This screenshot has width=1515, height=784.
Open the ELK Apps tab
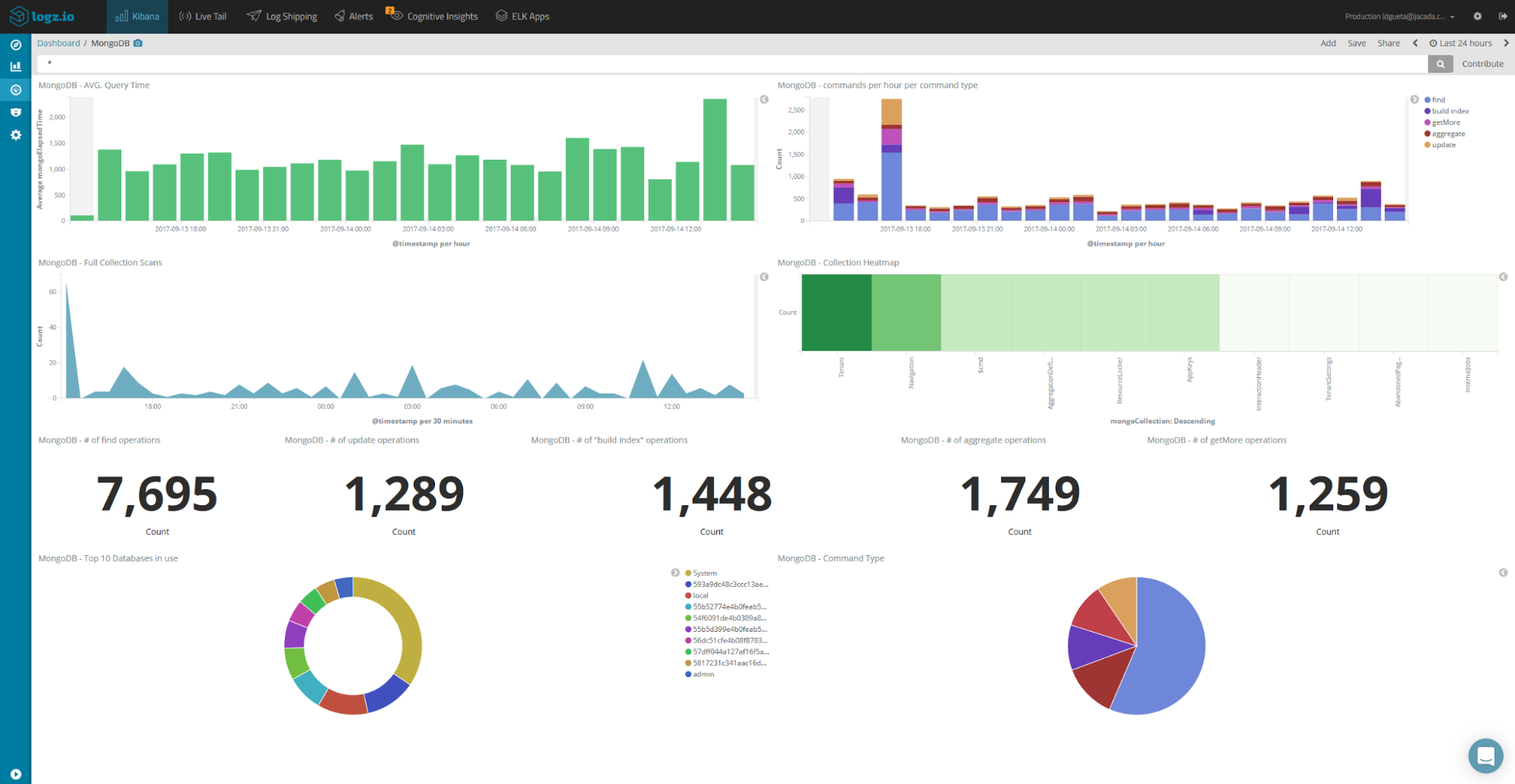point(522,16)
